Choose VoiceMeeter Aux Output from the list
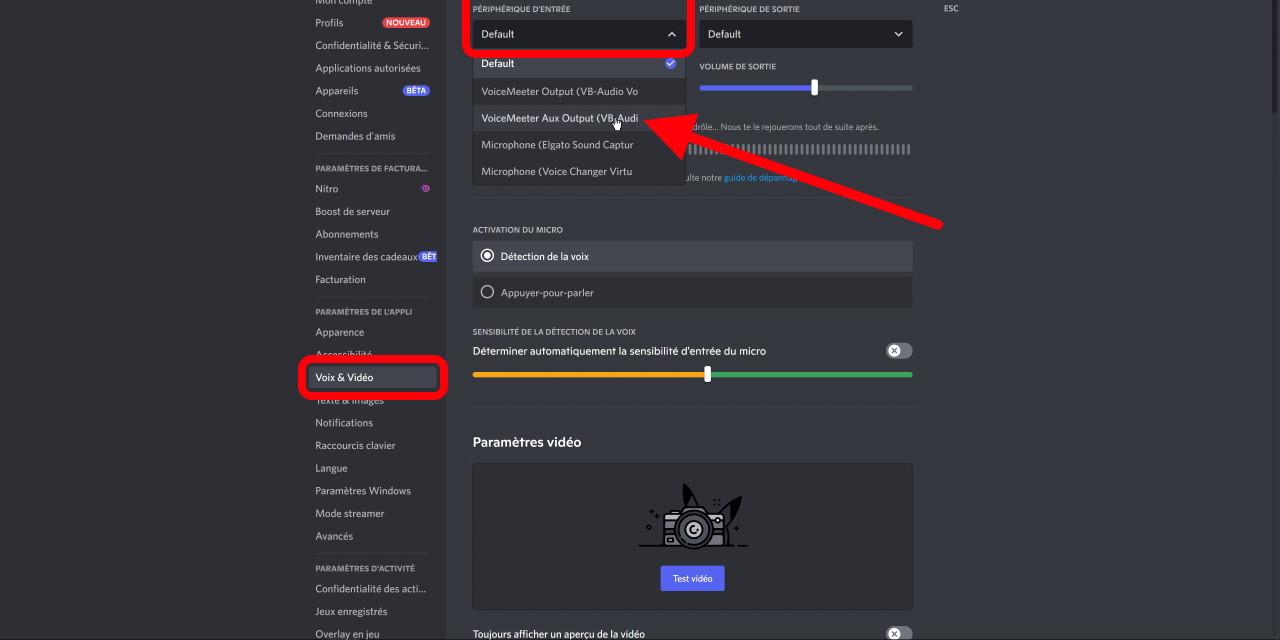 (560, 118)
